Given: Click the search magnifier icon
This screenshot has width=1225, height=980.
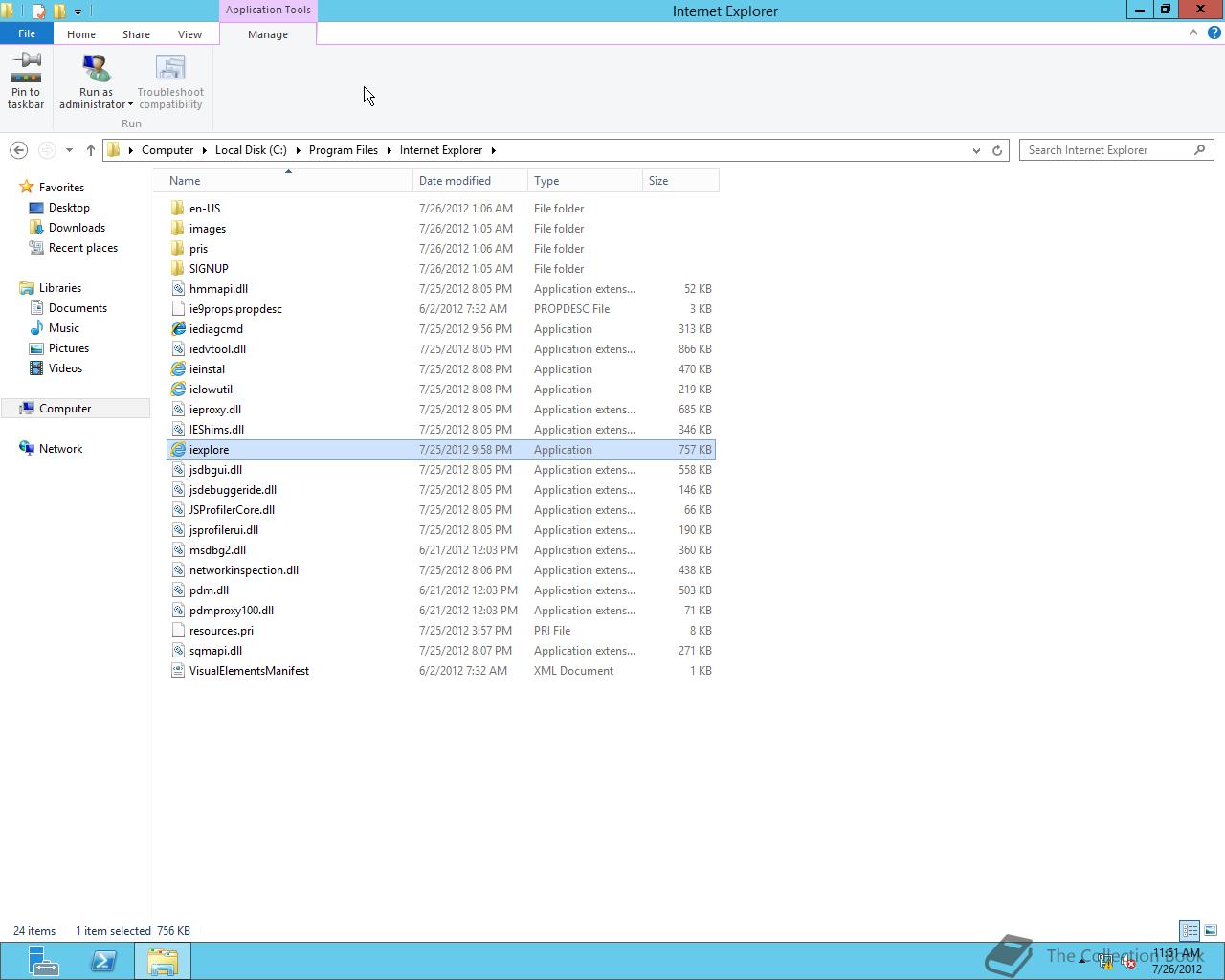Looking at the screenshot, I should tap(1200, 150).
